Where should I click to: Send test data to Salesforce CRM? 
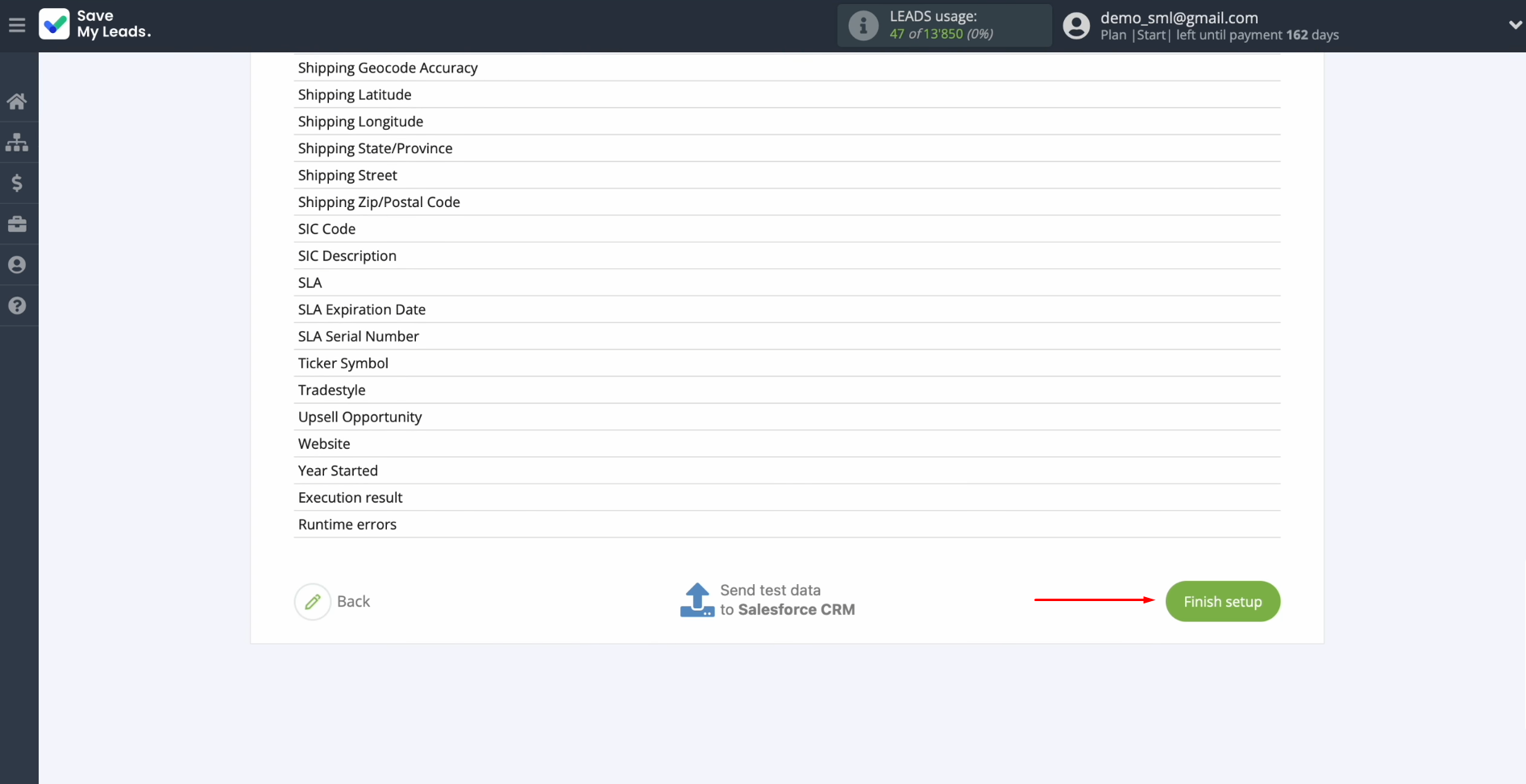pyautogui.click(x=768, y=600)
